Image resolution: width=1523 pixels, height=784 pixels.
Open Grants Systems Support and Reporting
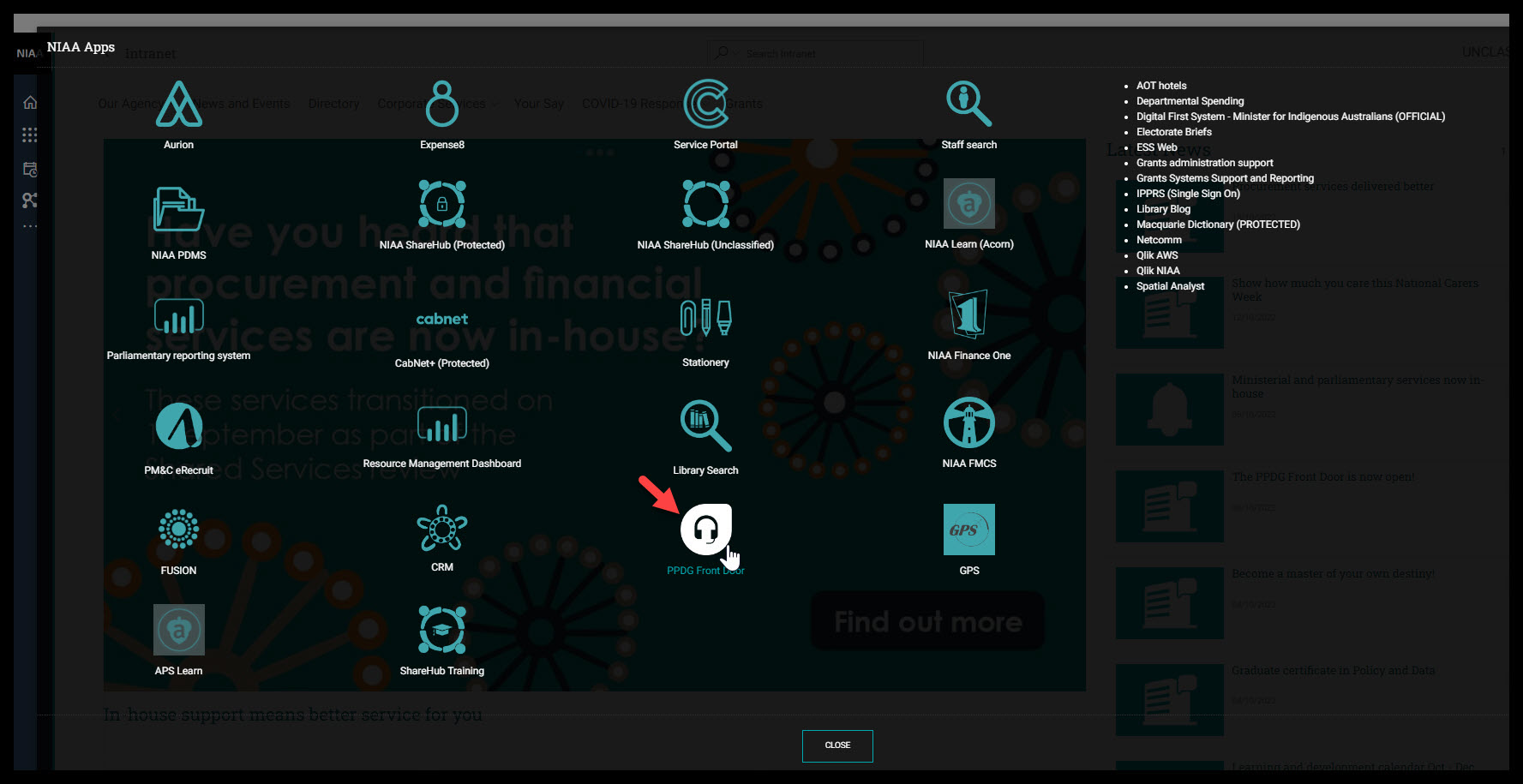1225,178
